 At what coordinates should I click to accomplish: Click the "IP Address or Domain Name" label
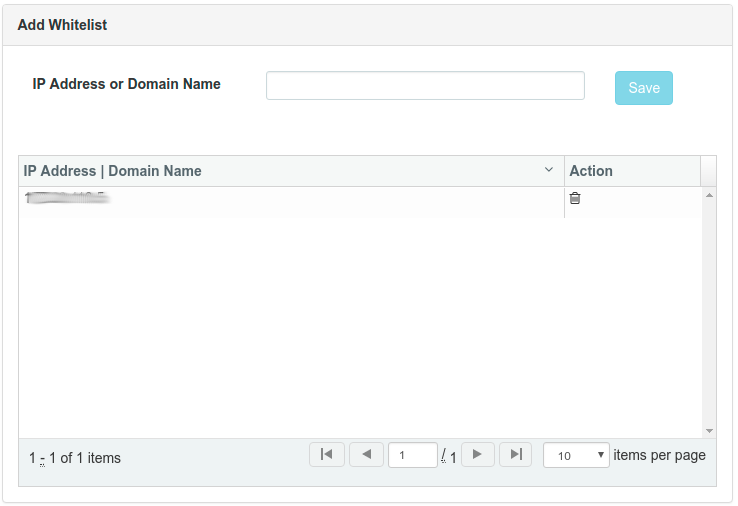(127, 84)
